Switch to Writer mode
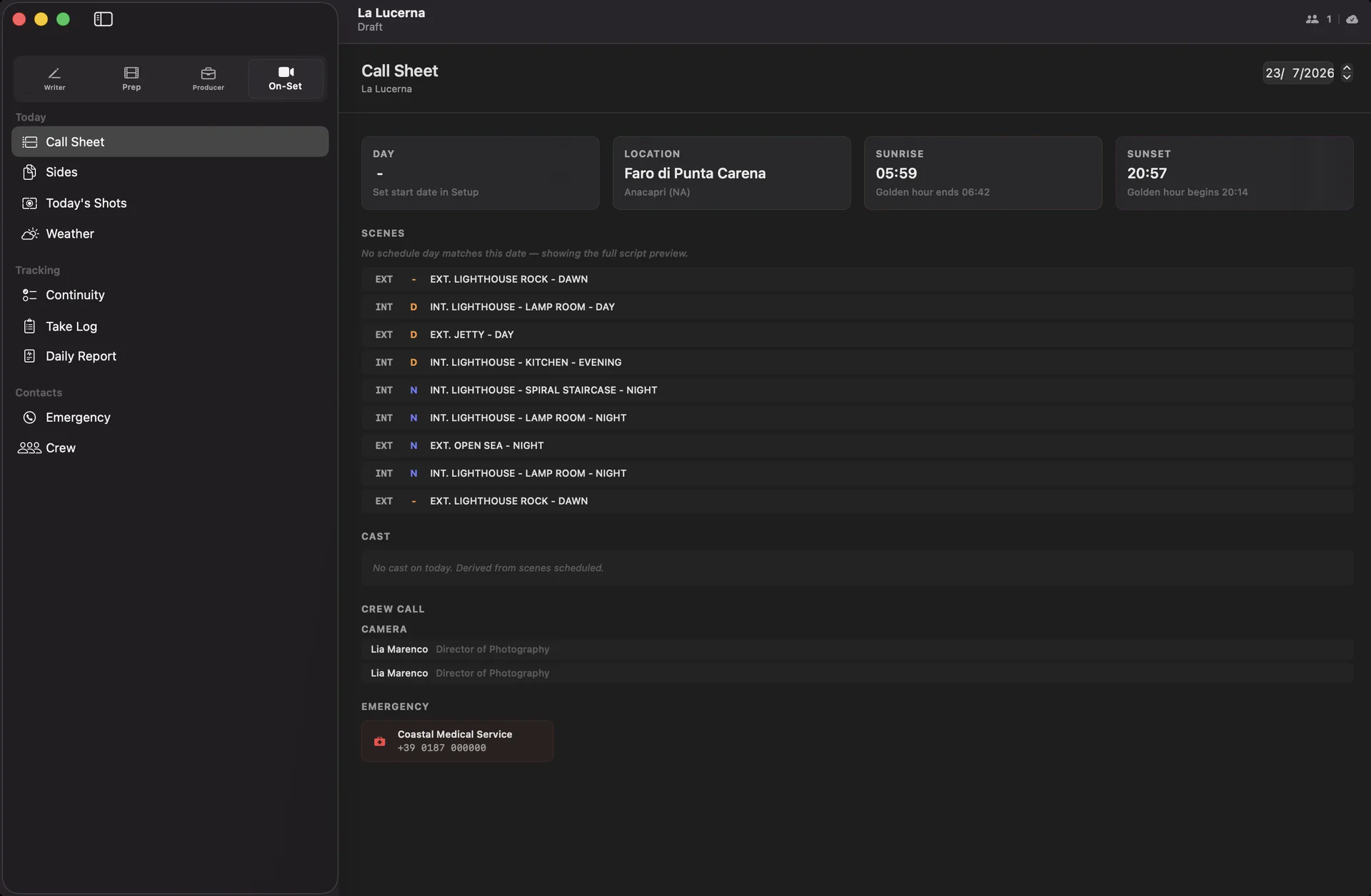The image size is (1371, 896). (x=55, y=79)
